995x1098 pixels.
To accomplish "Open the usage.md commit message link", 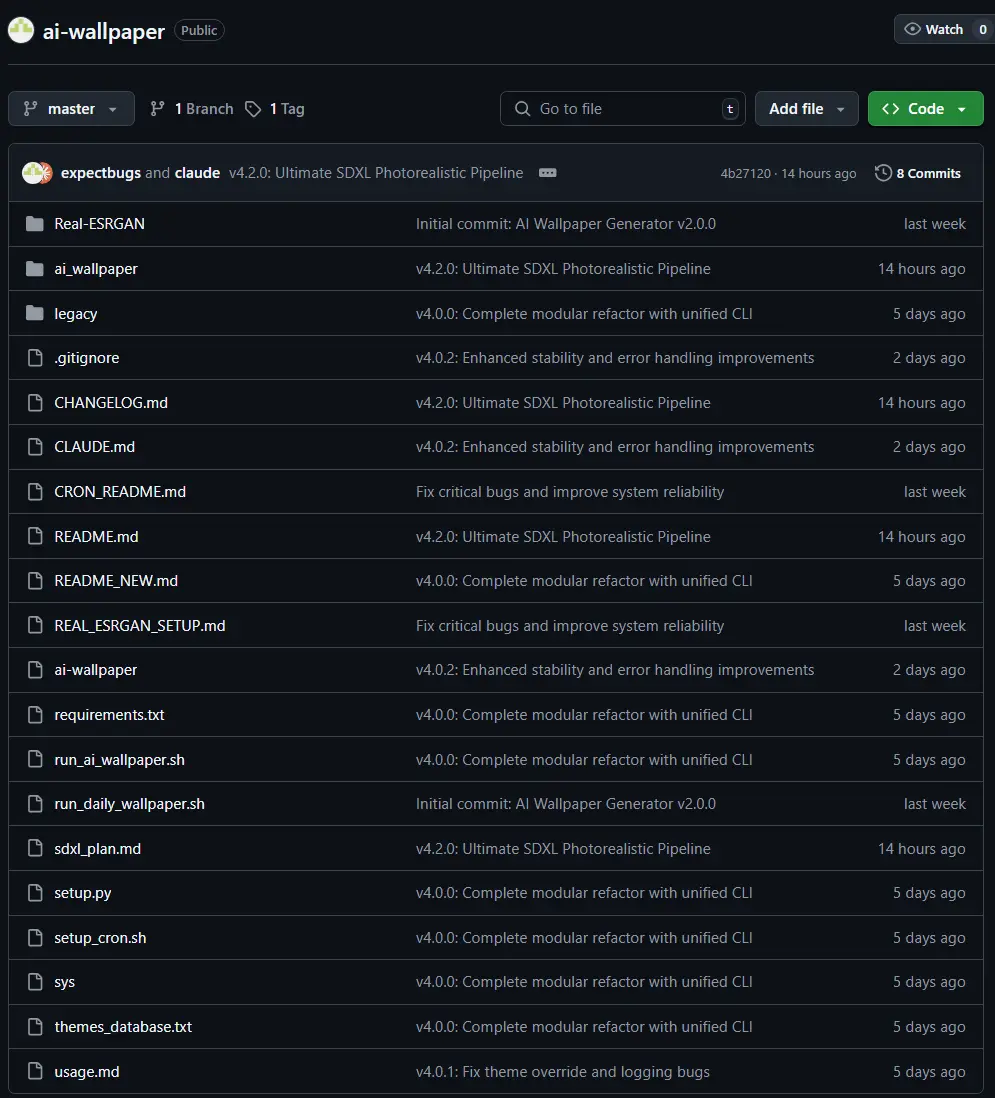I will pyautogui.click(x=562, y=1072).
